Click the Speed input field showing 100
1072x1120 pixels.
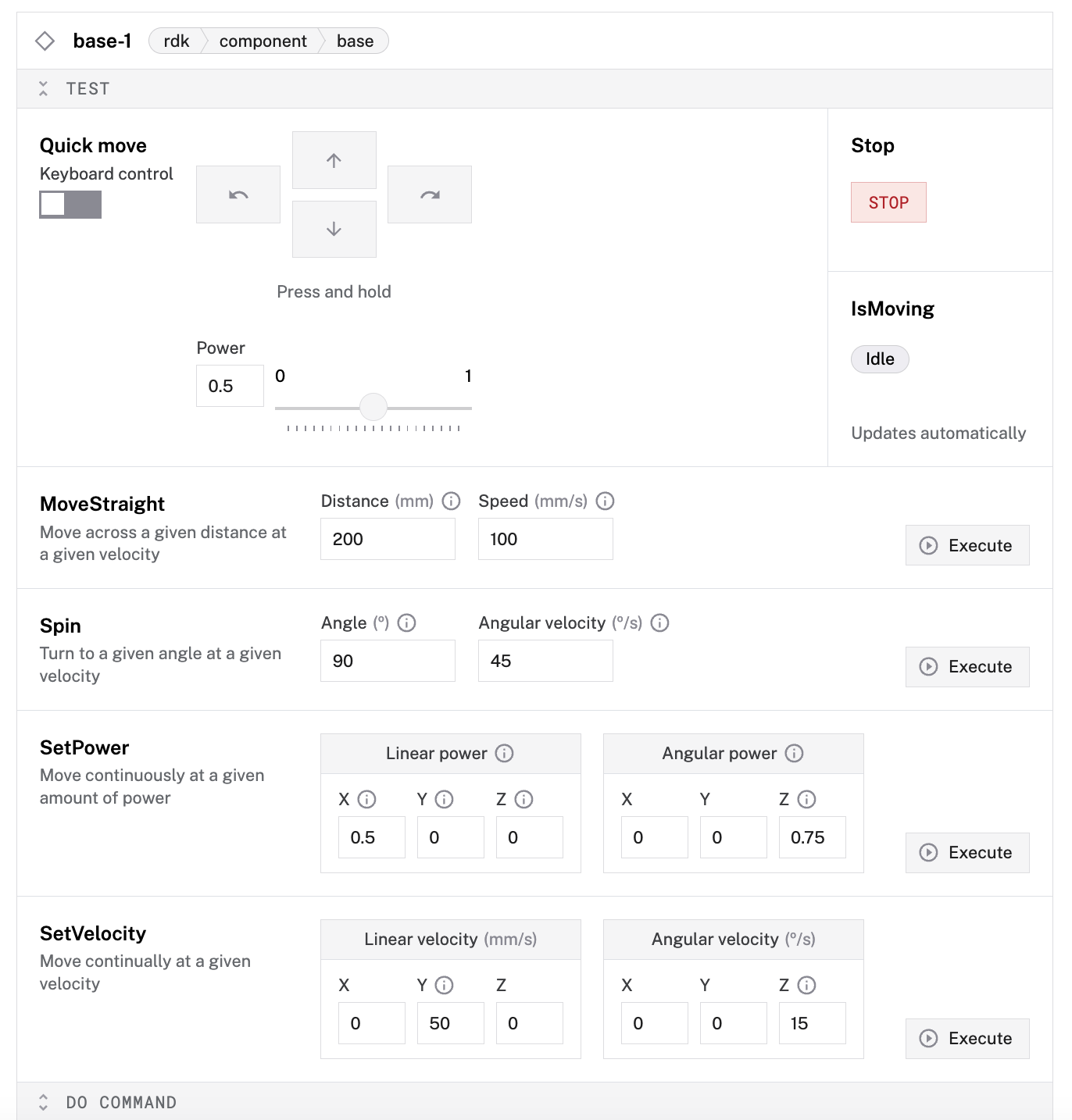click(545, 539)
